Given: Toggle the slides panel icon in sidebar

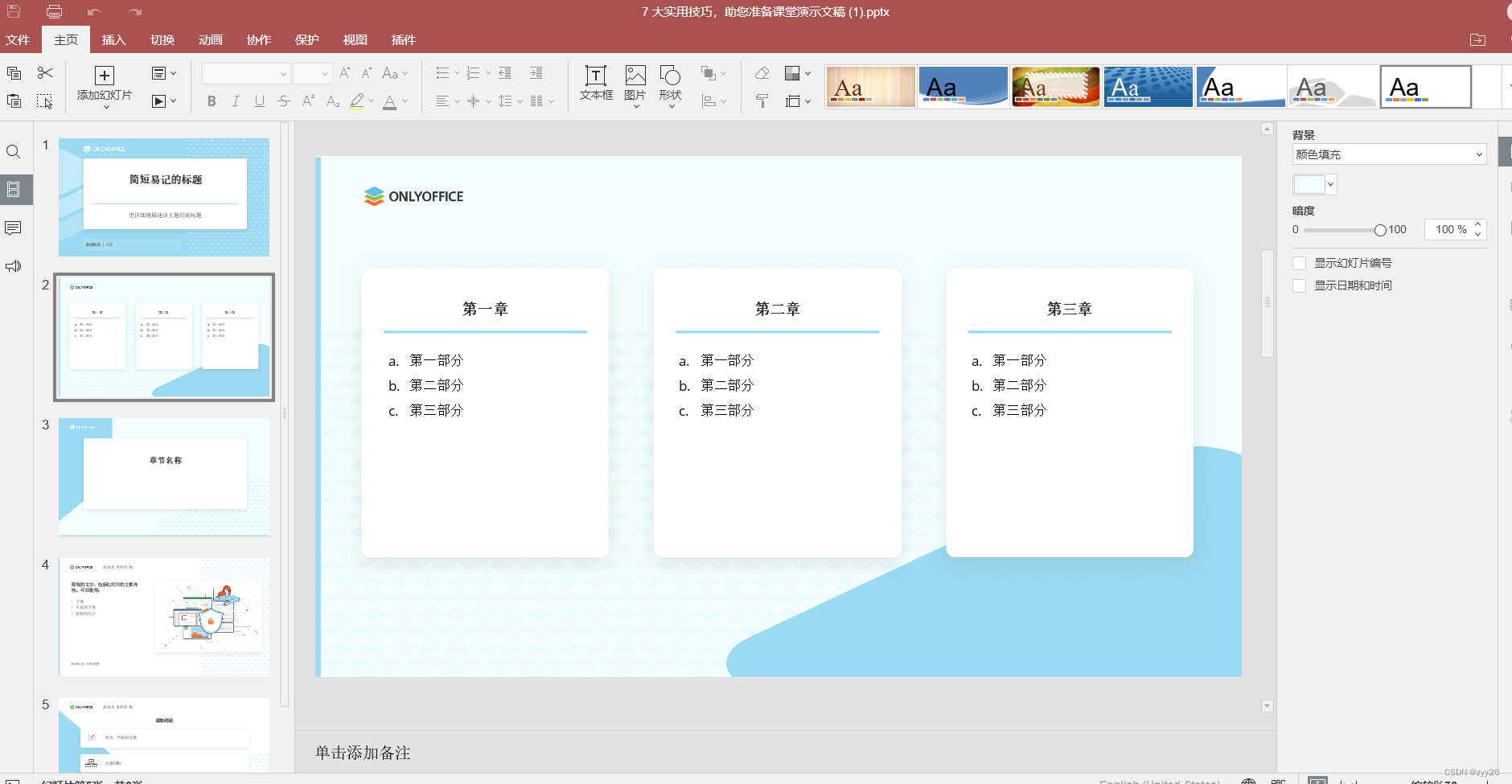Looking at the screenshot, I should (x=13, y=190).
